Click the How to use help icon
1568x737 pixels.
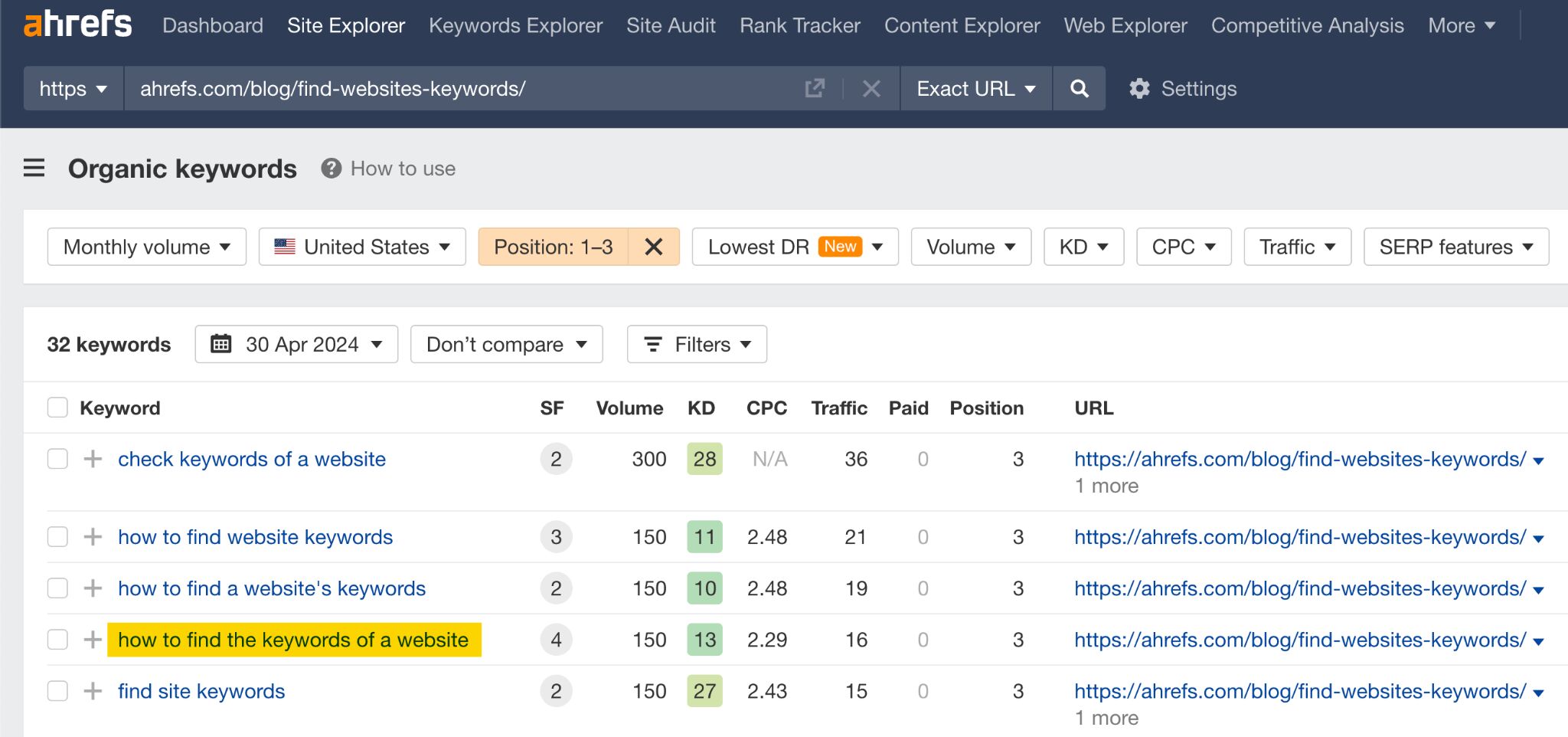[329, 168]
